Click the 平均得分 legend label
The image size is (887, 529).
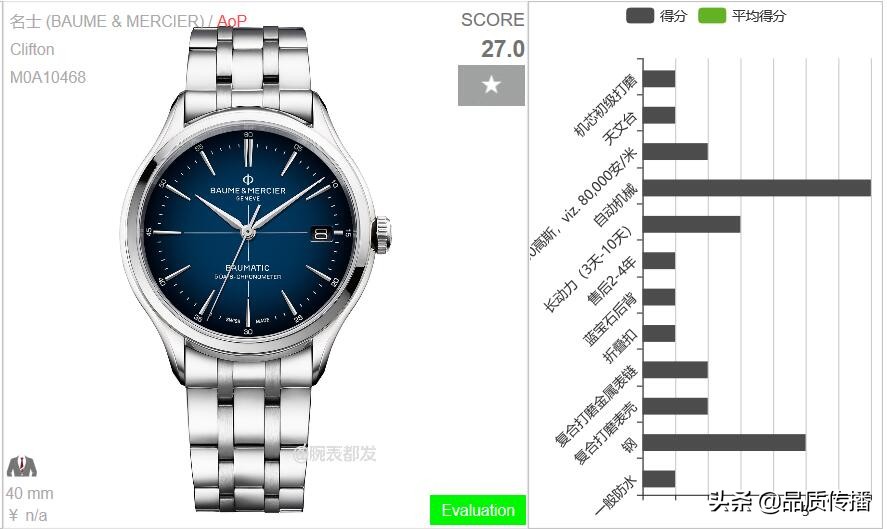click(759, 16)
